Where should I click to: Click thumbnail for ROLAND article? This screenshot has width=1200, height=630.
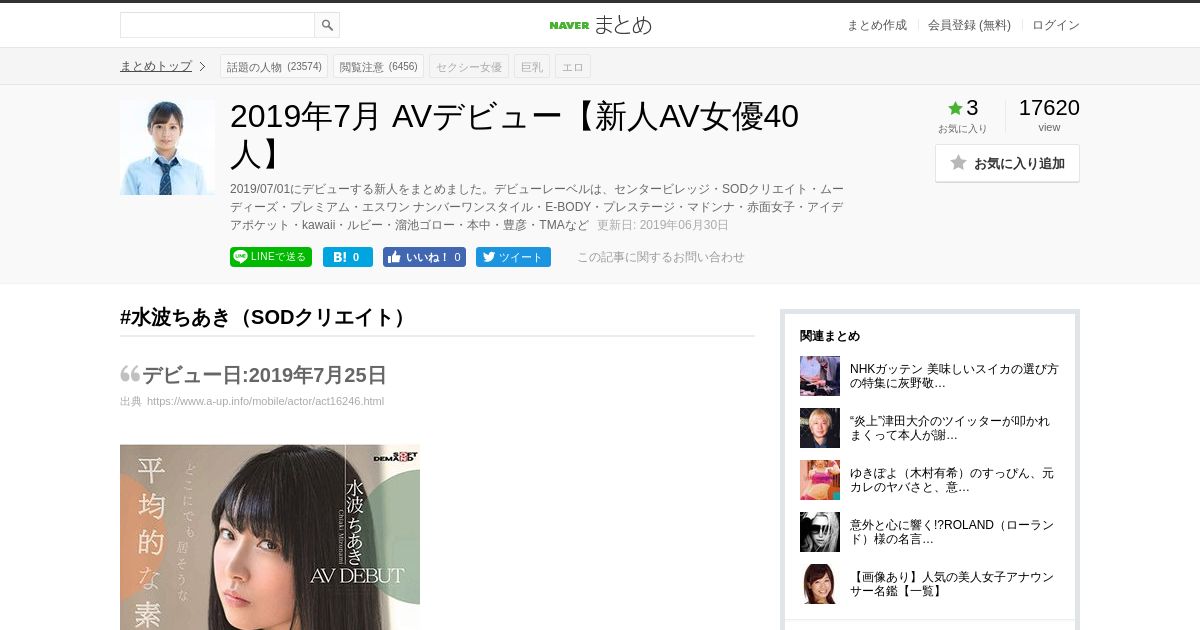(820, 532)
